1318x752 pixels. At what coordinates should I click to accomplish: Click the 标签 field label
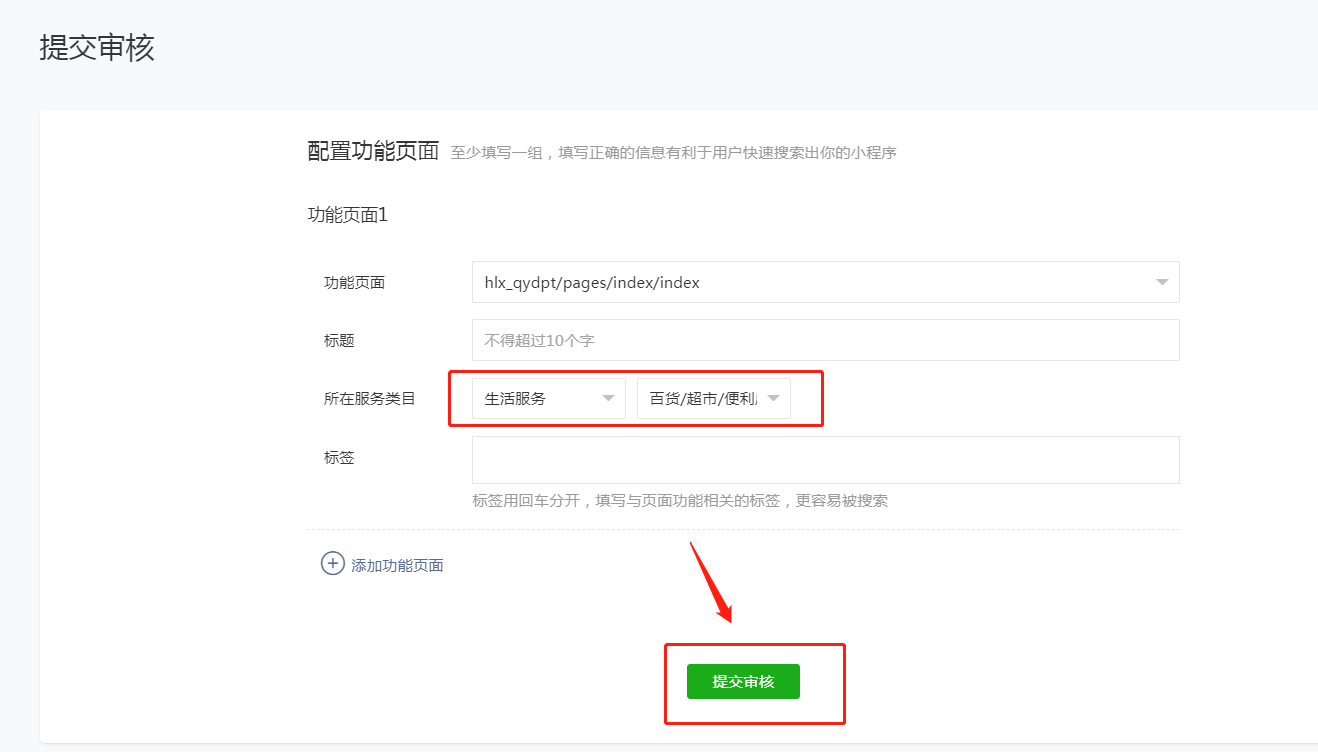[339, 458]
